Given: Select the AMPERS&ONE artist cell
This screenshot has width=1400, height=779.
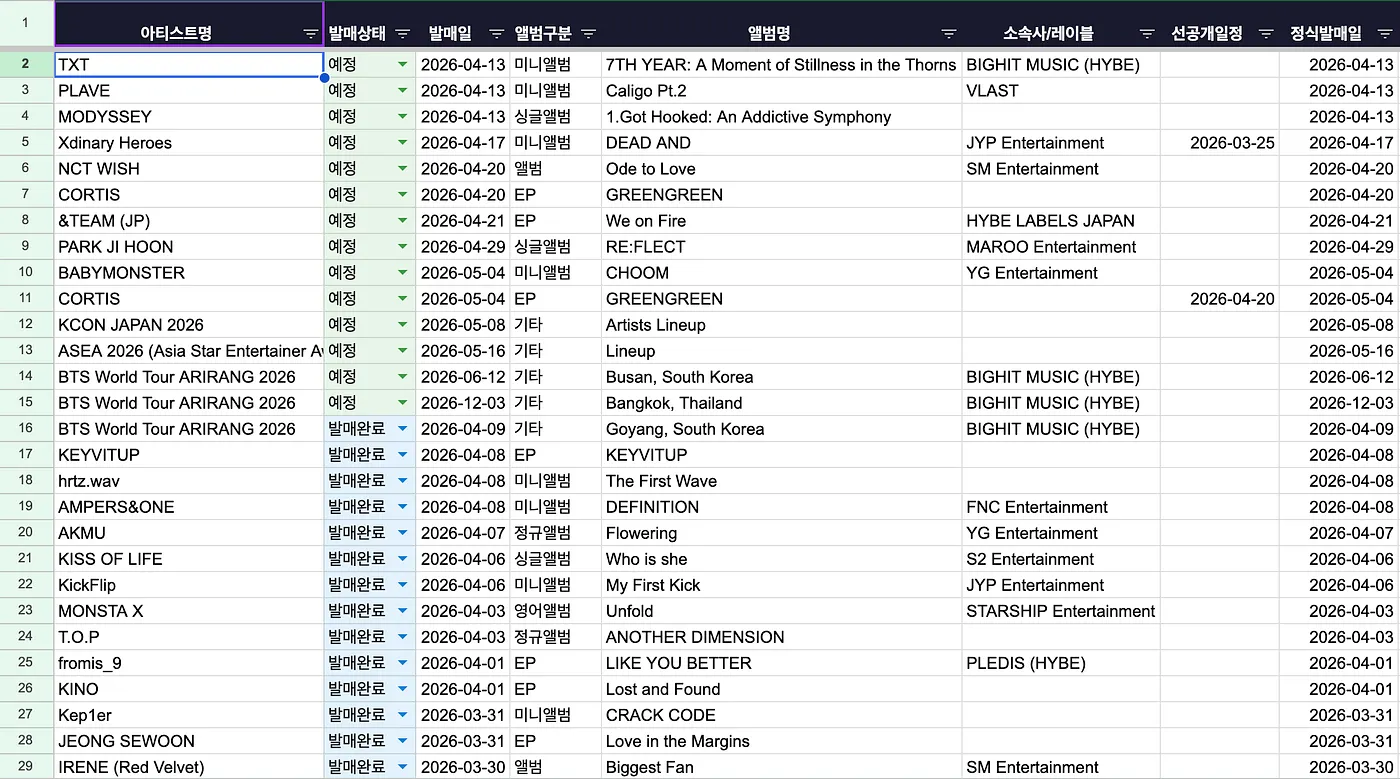Looking at the screenshot, I should click(x=189, y=507).
